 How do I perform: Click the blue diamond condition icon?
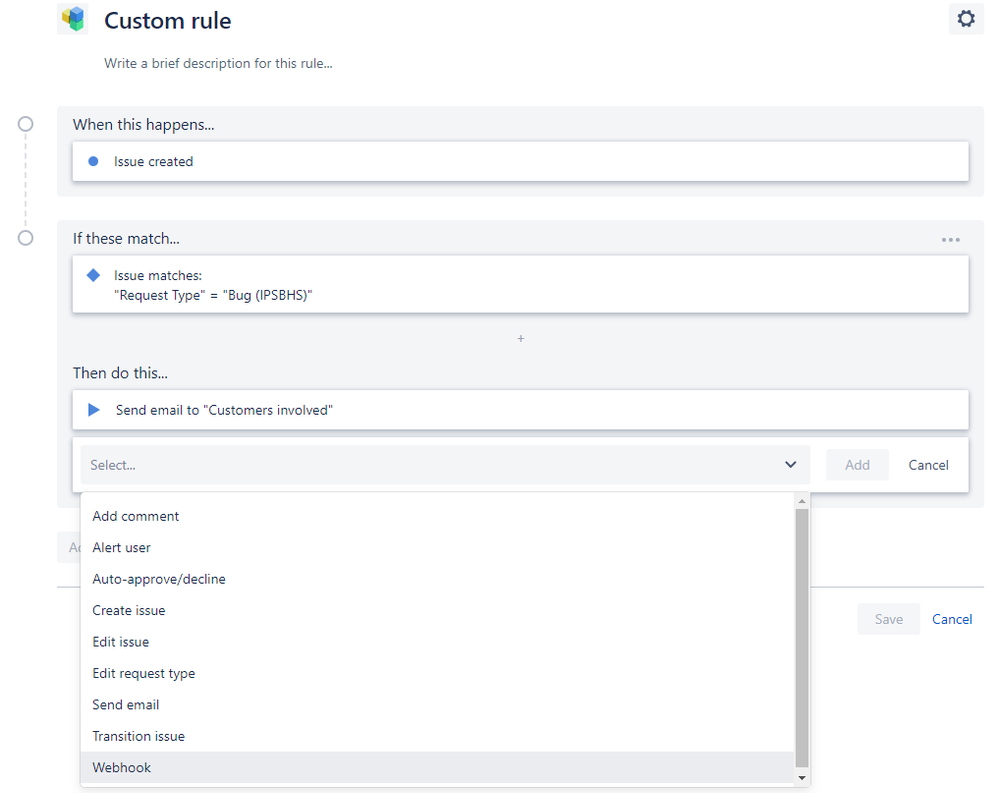93,275
